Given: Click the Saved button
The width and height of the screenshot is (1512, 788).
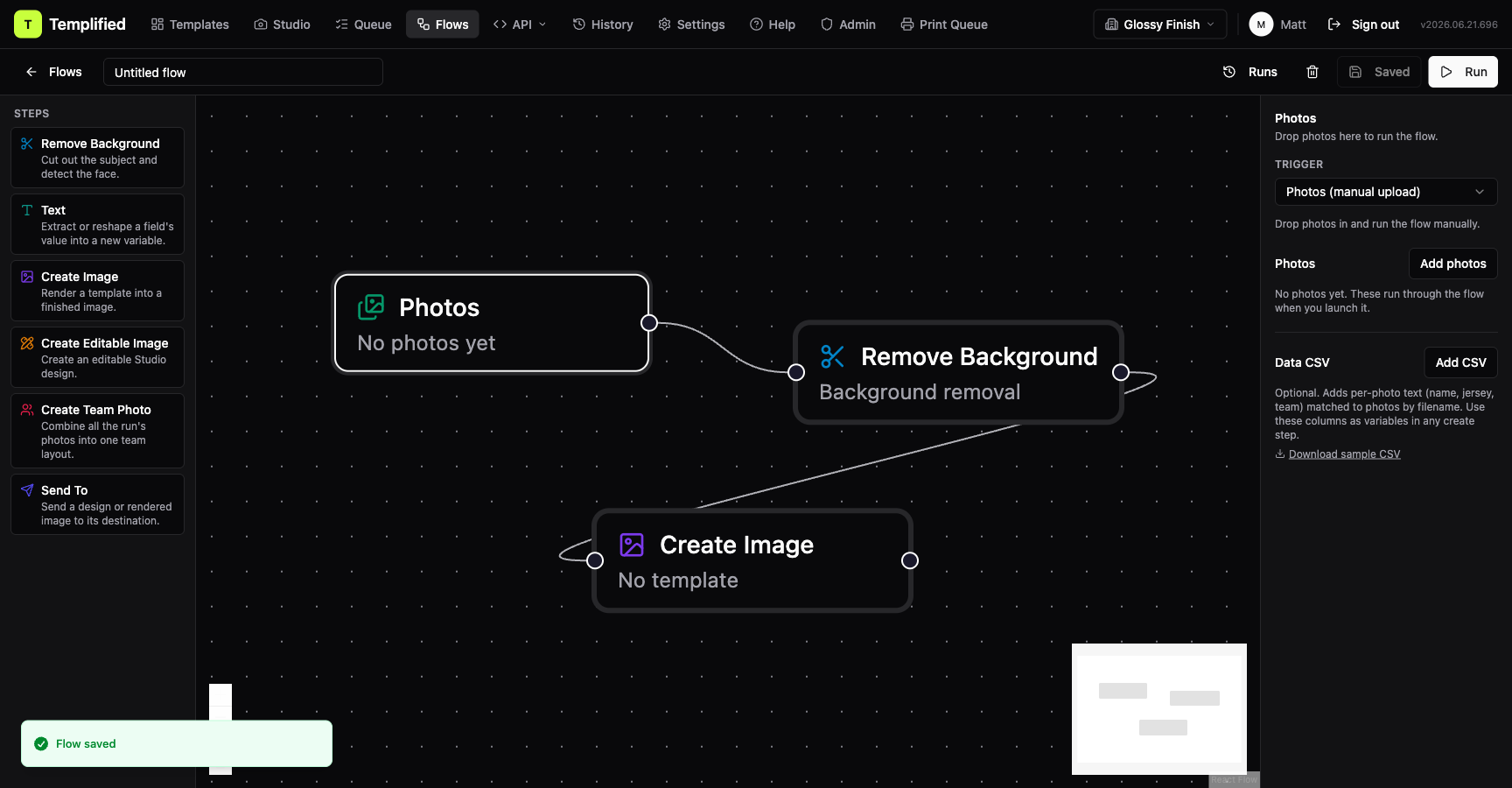Looking at the screenshot, I should (x=1379, y=72).
